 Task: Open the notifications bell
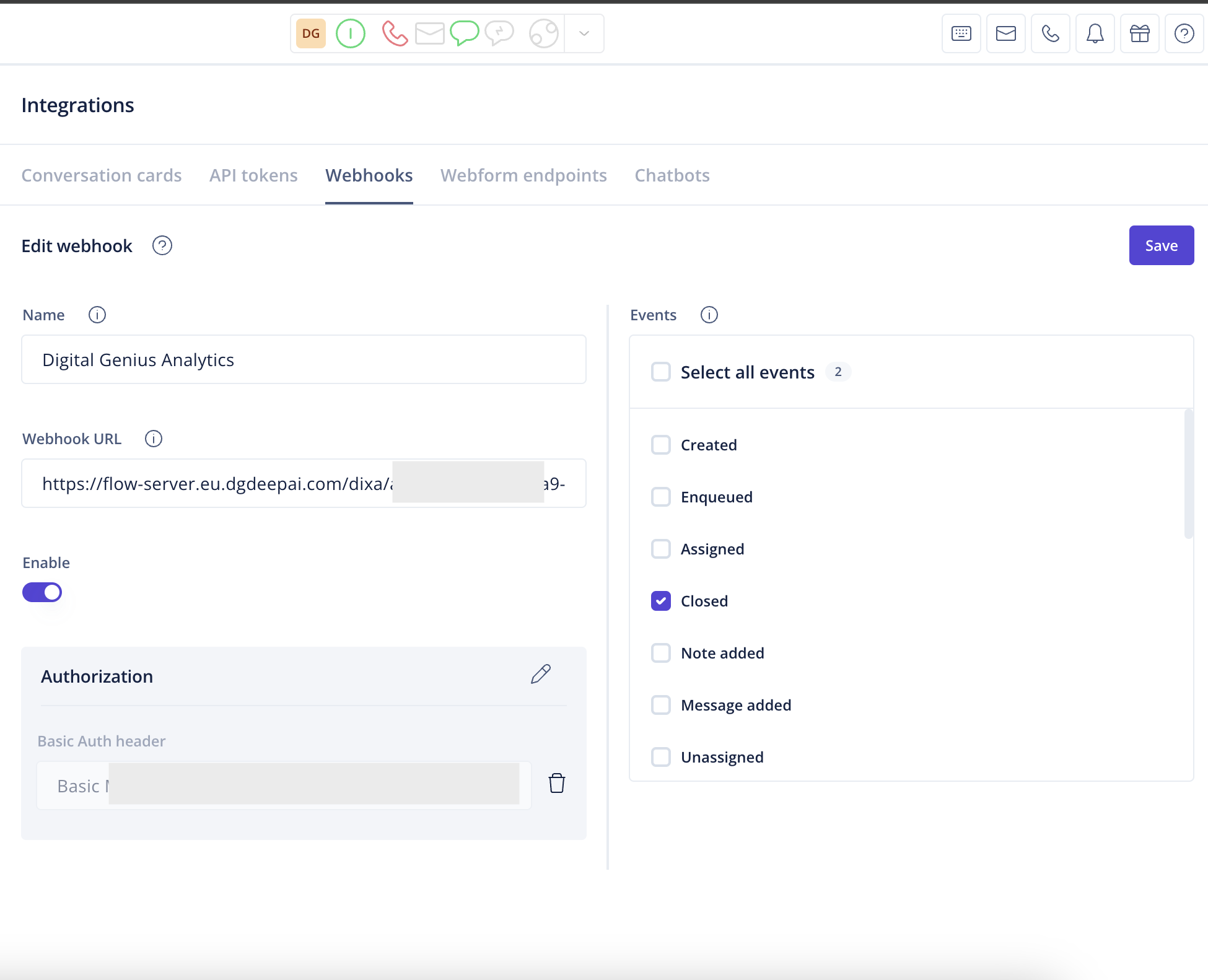(x=1095, y=33)
